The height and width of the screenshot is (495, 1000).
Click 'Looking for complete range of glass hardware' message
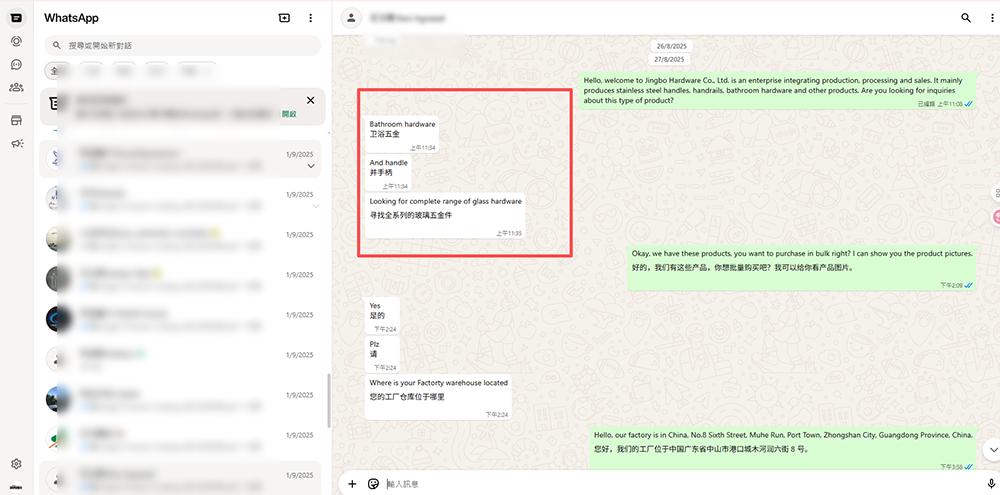tap(445, 216)
